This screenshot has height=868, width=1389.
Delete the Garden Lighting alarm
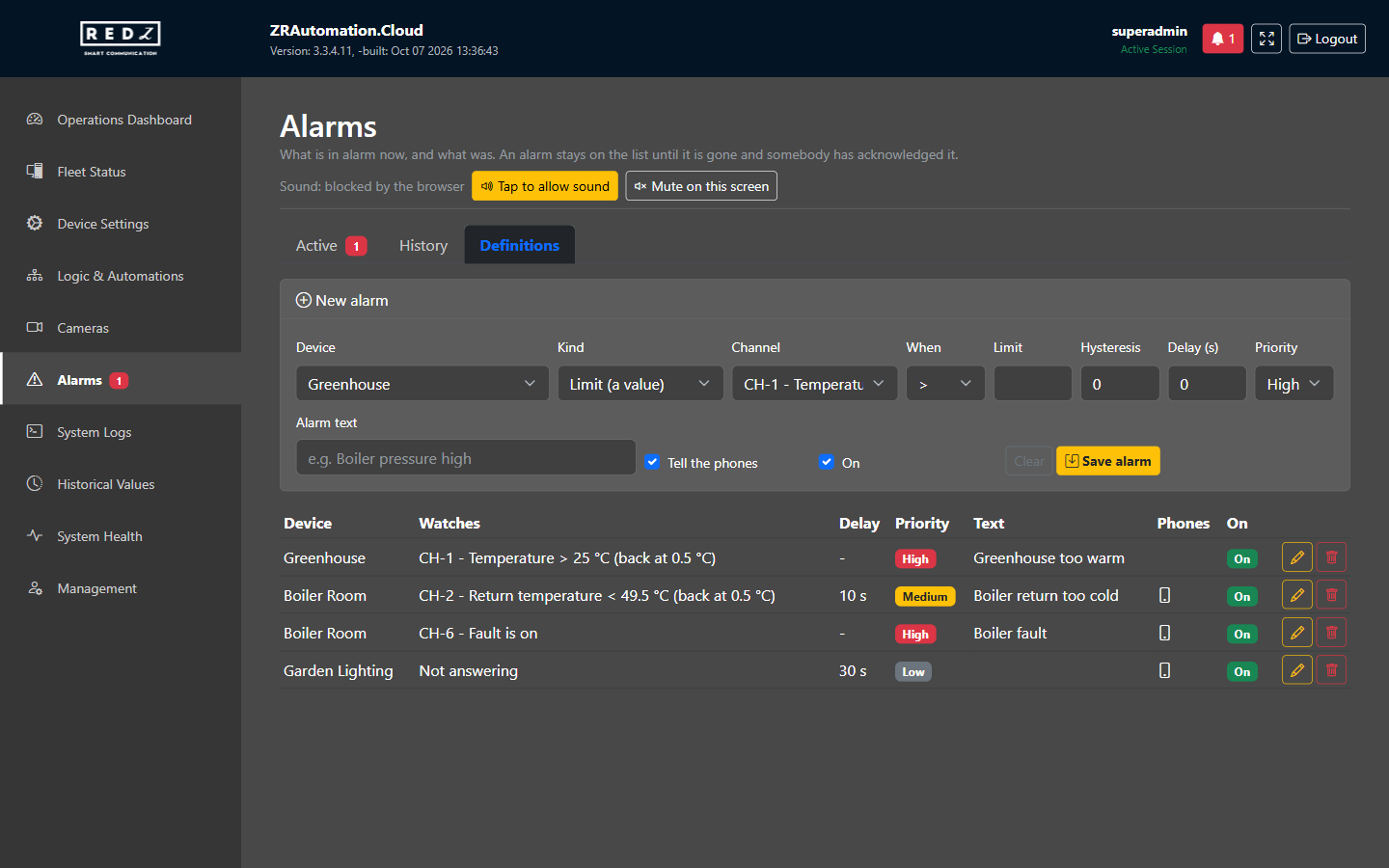click(1331, 670)
